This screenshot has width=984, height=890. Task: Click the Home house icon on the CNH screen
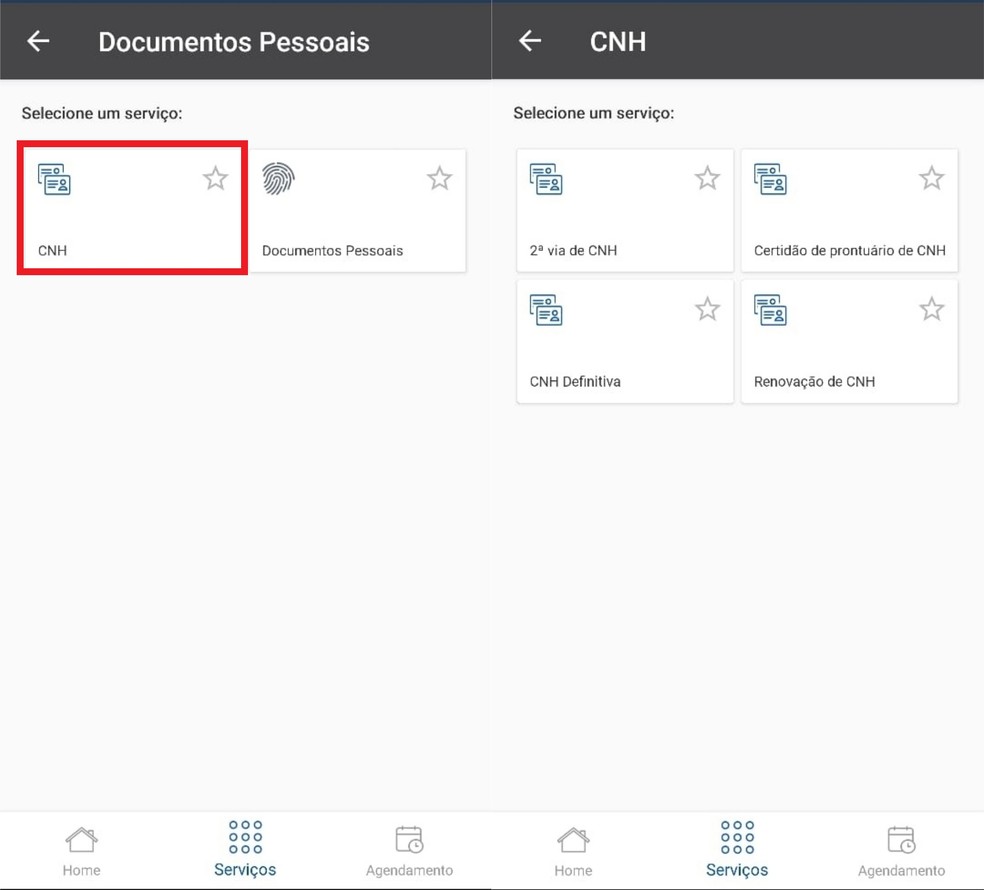(573, 839)
